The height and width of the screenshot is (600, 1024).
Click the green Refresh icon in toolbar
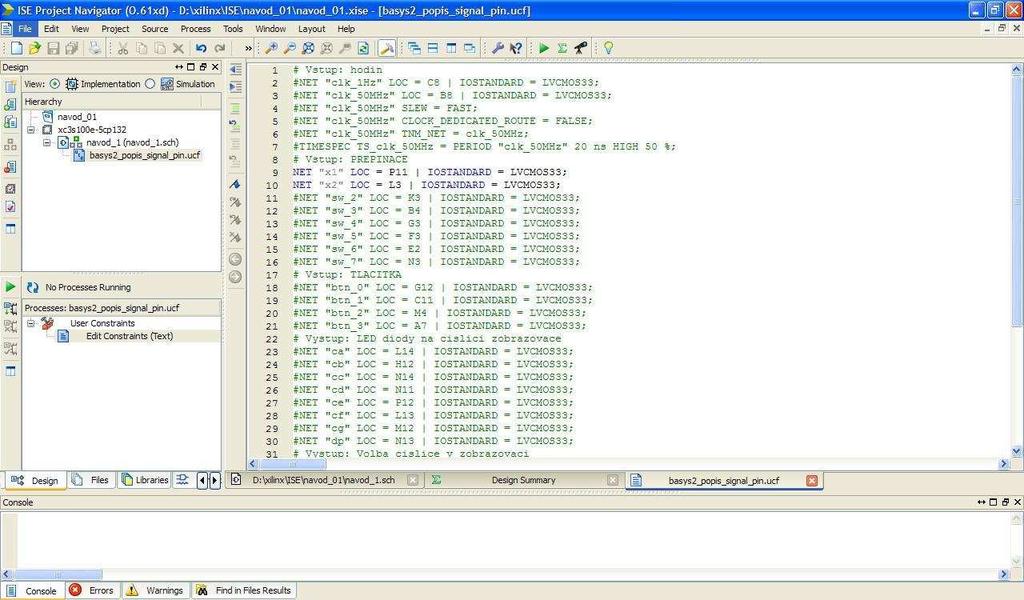click(364, 48)
